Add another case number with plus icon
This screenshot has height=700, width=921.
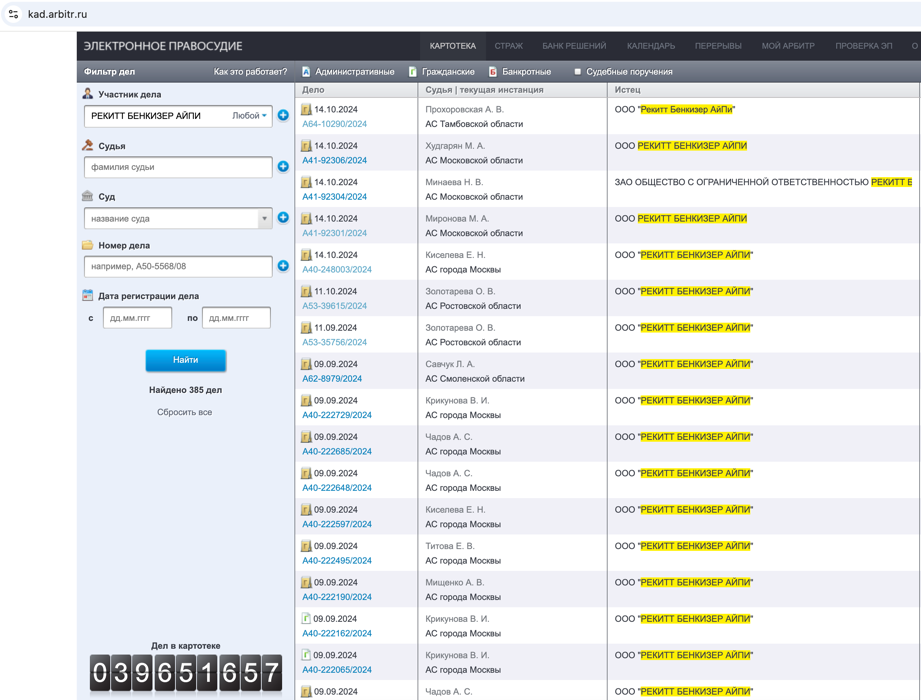(283, 265)
